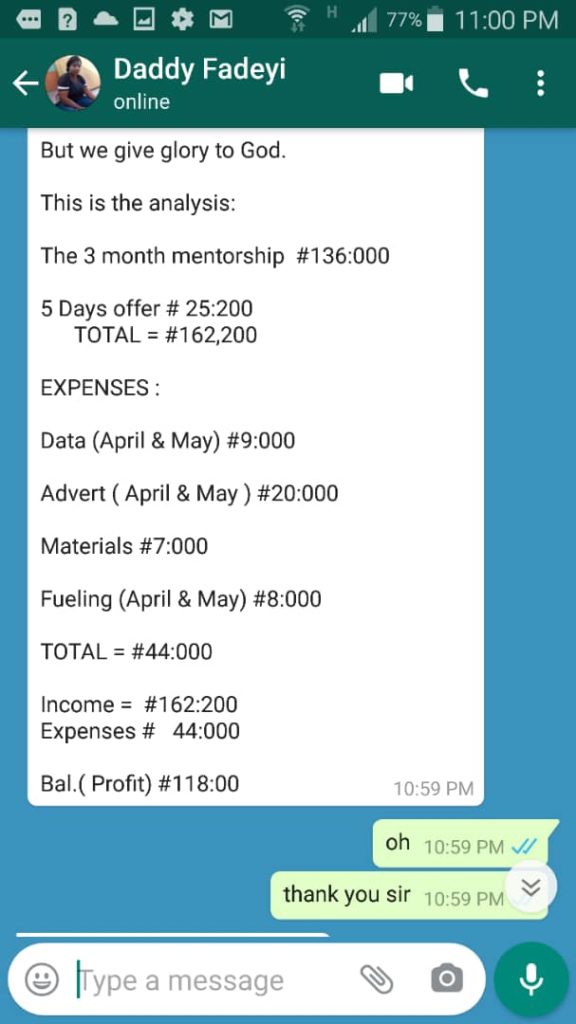Screen dimensions: 576x1024
Task: Open the camera from message bar
Action: [447, 979]
